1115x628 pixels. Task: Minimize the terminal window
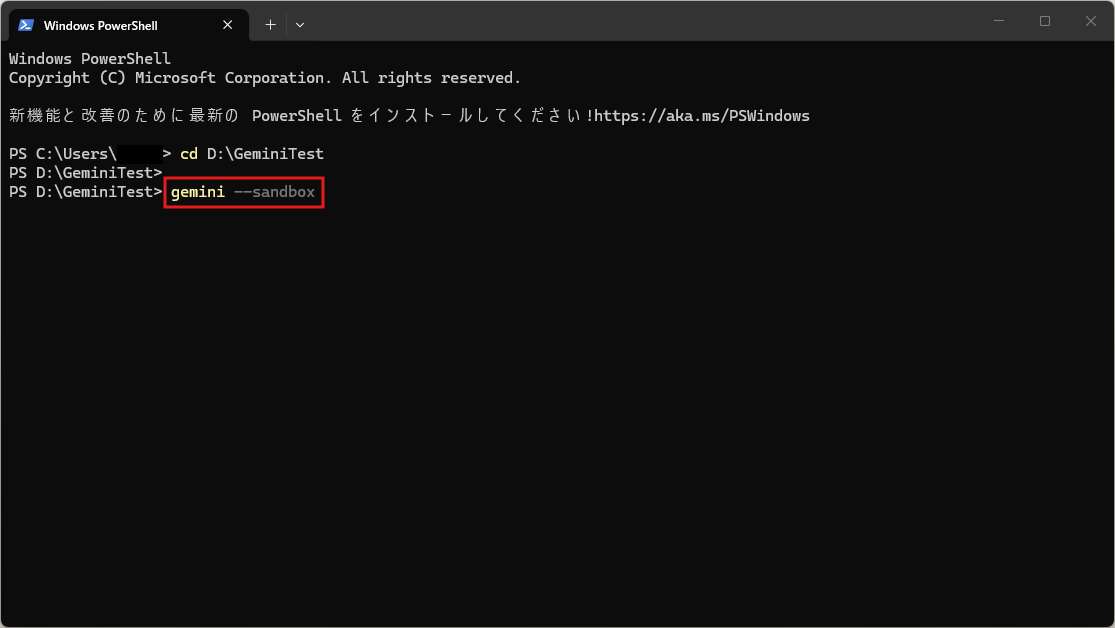click(x=999, y=21)
